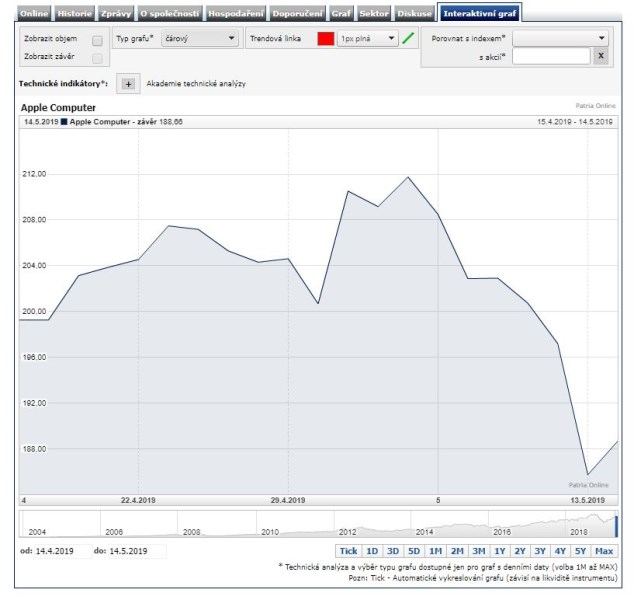Image resolution: width=634 pixels, height=600 pixels.
Task: Click the s akcií text input field
Action: click(550, 56)
